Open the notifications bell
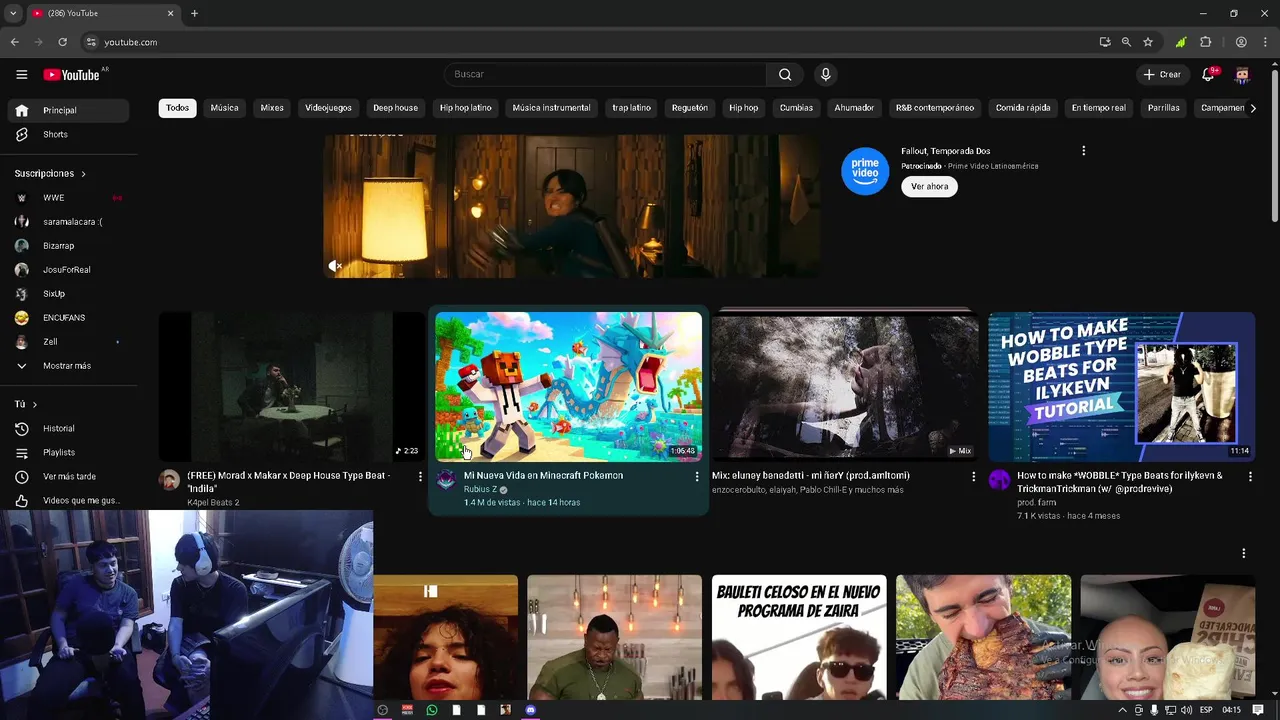Screen dimensions: 1280x720 coord(1208,74)
